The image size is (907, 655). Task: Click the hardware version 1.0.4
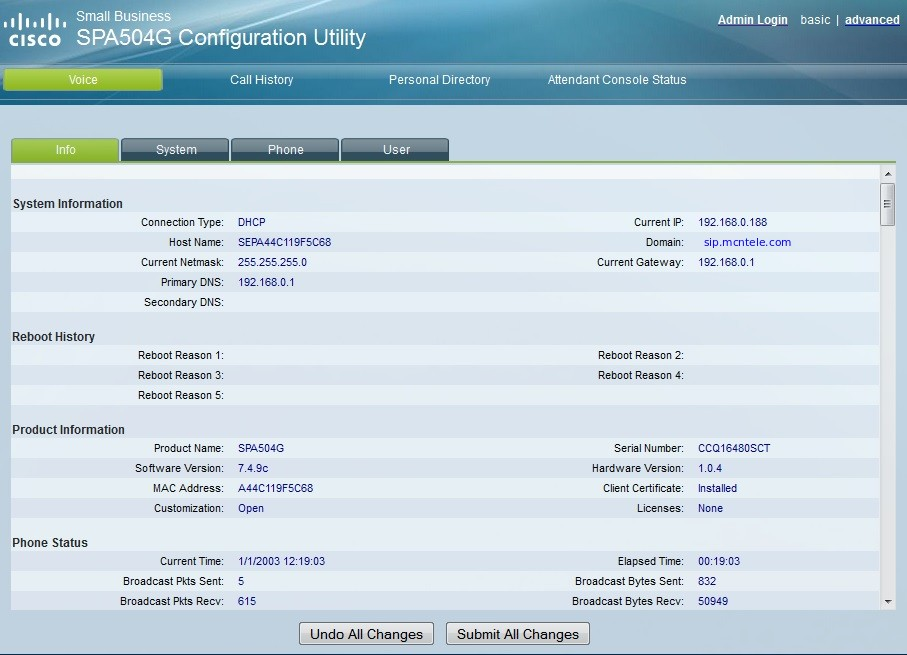point(710,468)
